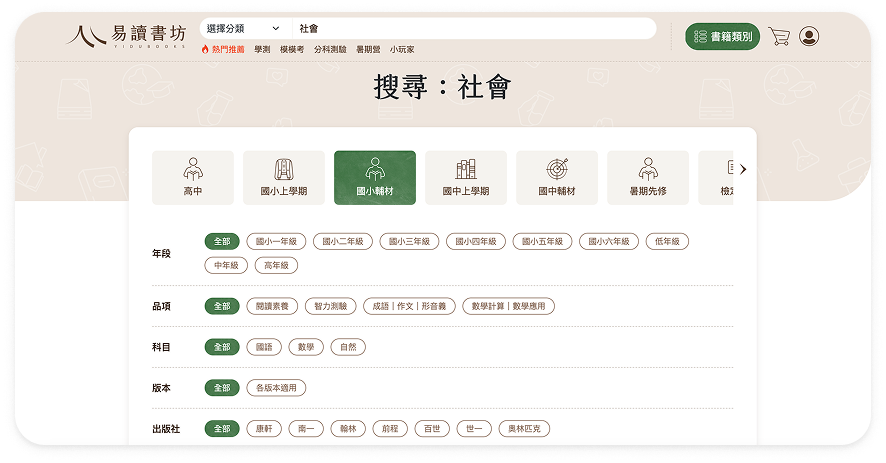The image size is (886, 463).
Task: Open the shopping cart icon
Action: tap(779, 37)
